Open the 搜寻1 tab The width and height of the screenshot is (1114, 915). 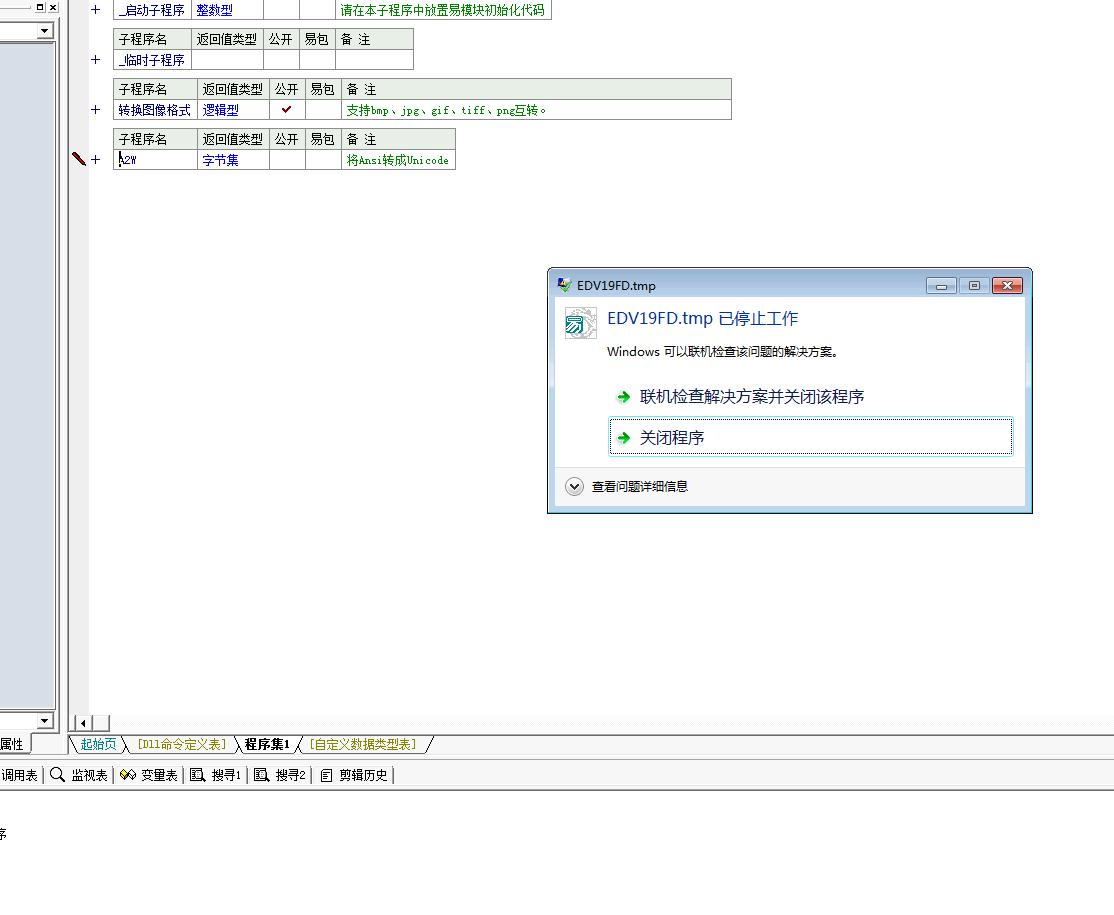(215, 775)
